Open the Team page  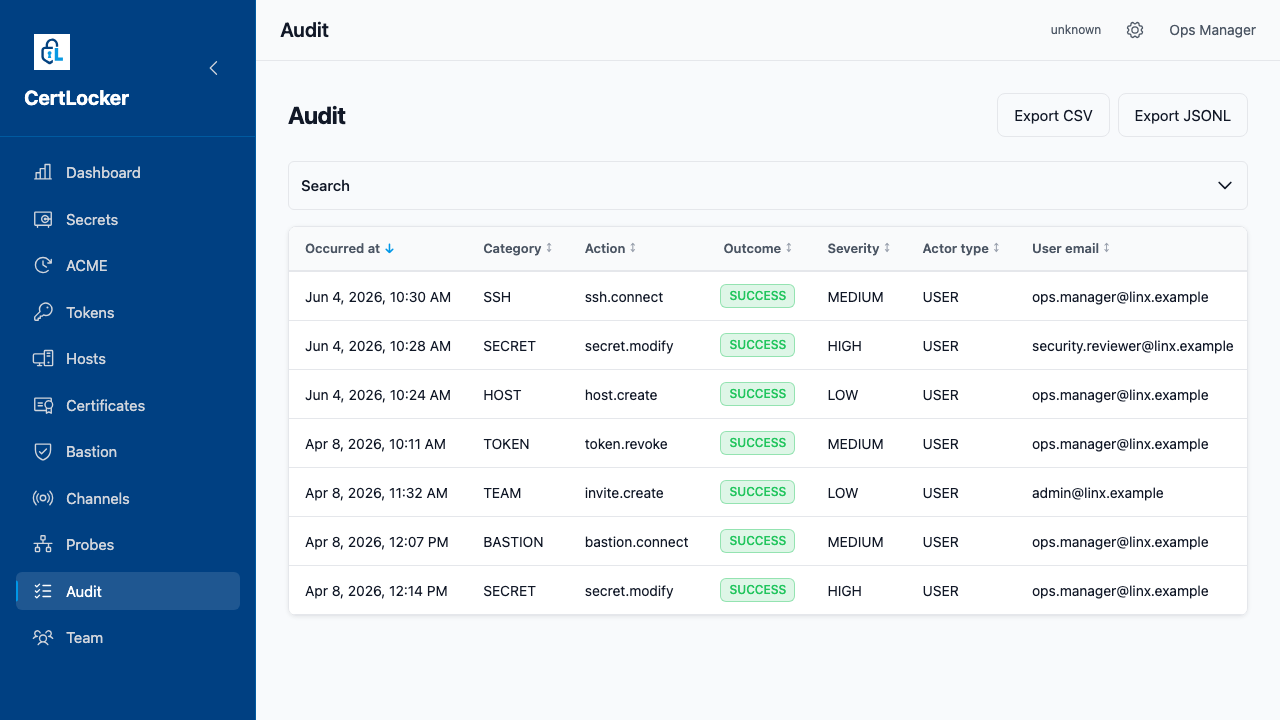point(128,638)
